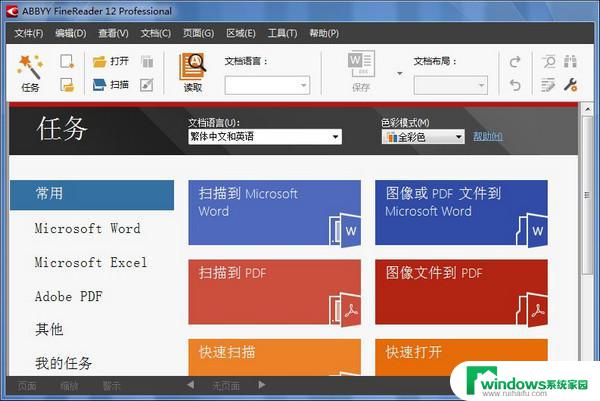Select the 我的任务 task category
This screenshot has height=401, width=600.
pyautogui.click(x=64, y=363)
